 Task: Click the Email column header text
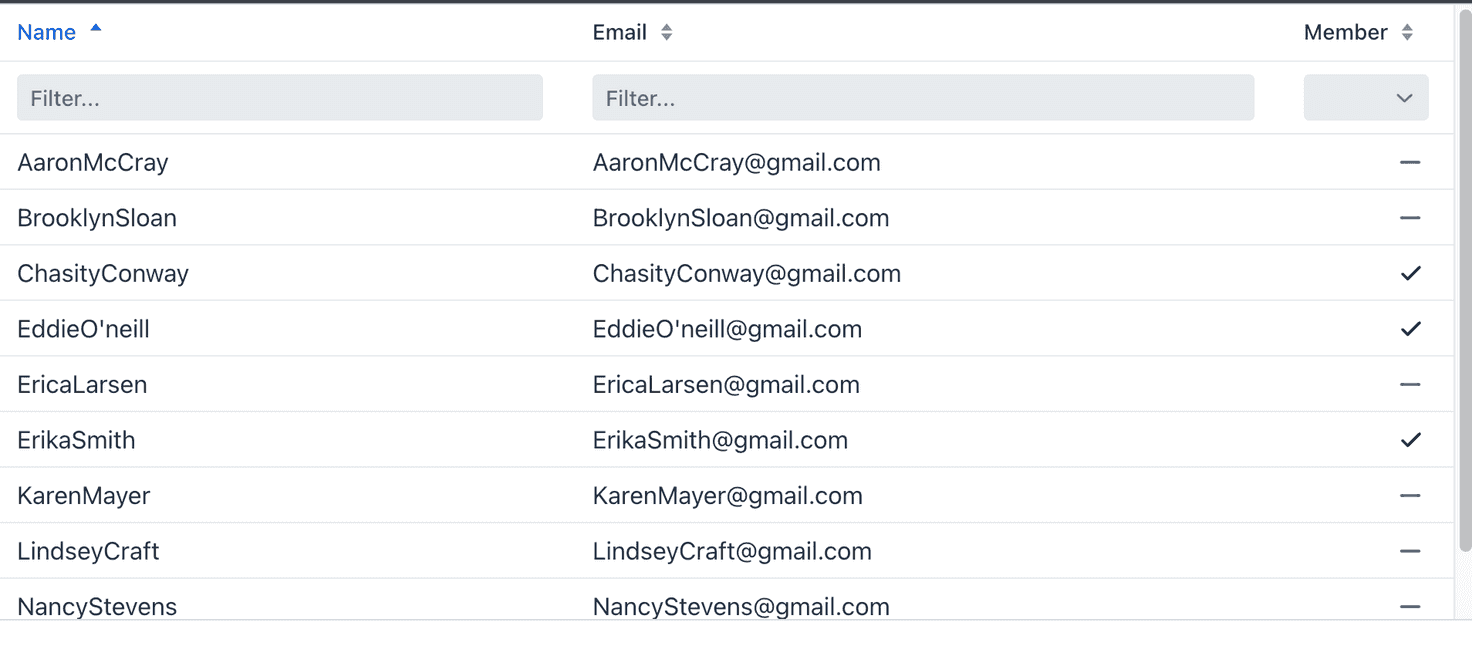click(x=620, y=32)
